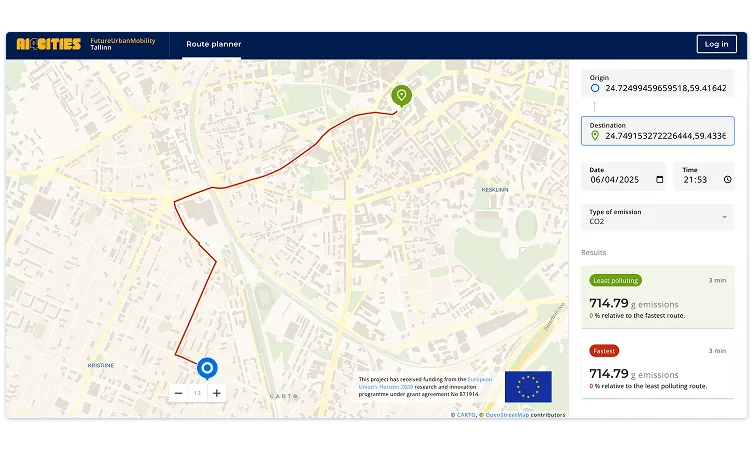Click the European Union flag image
This screenshot has width=754, height=450.
[x=528, y=387]
